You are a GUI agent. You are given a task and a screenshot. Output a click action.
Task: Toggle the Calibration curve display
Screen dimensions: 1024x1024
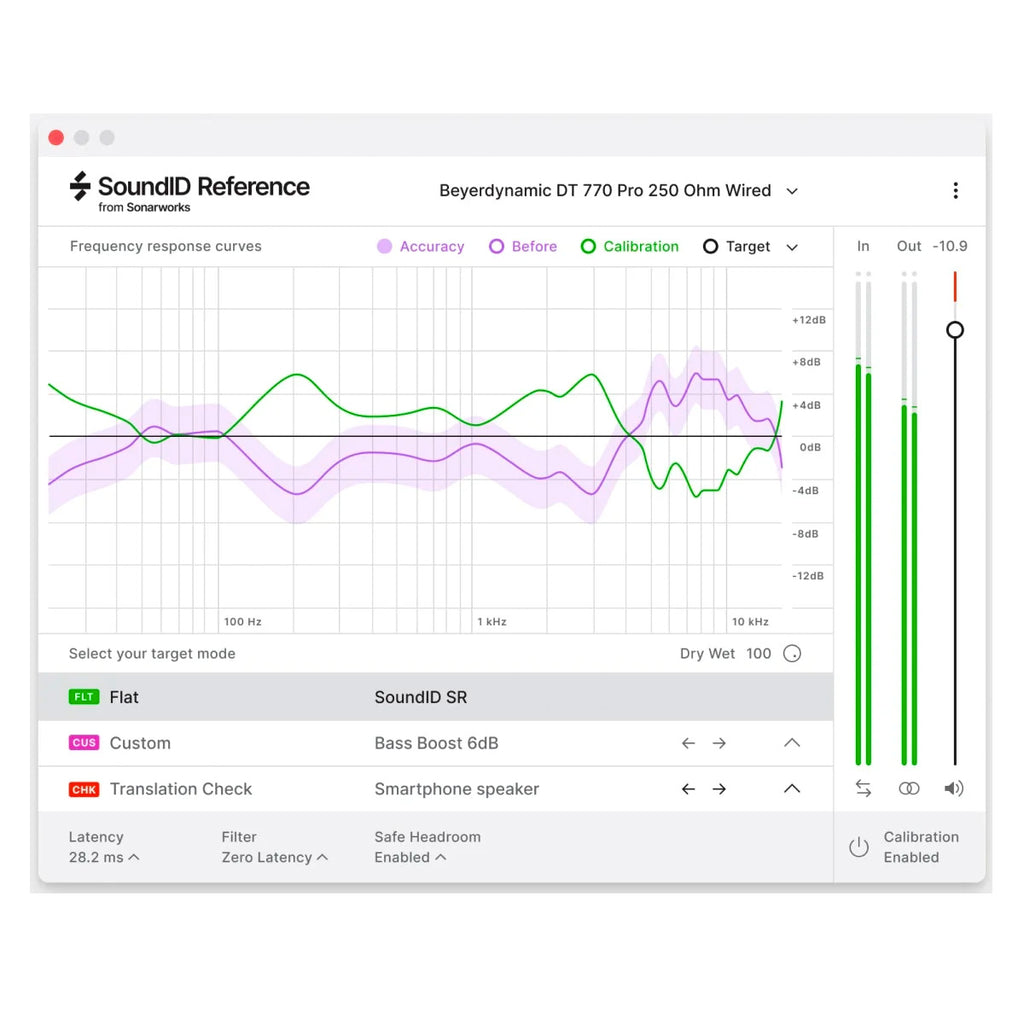tap(630, 246)
